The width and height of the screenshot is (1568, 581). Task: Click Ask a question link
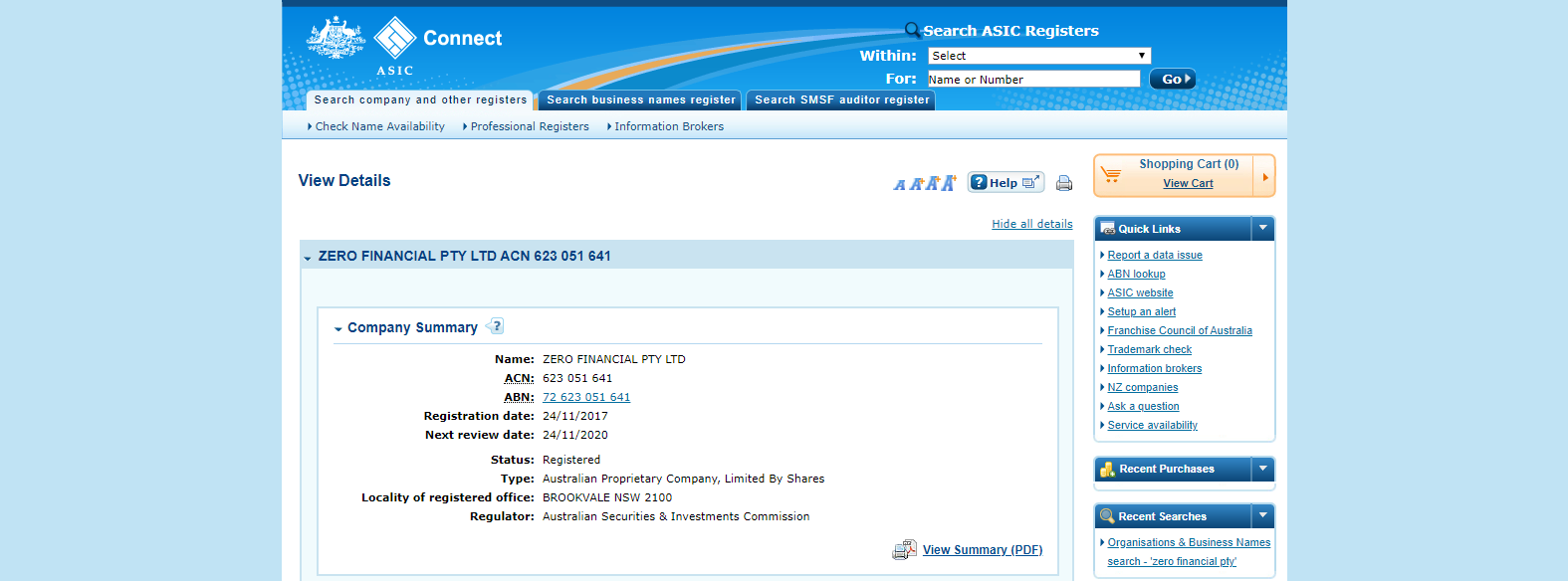tap(1143, 406)
